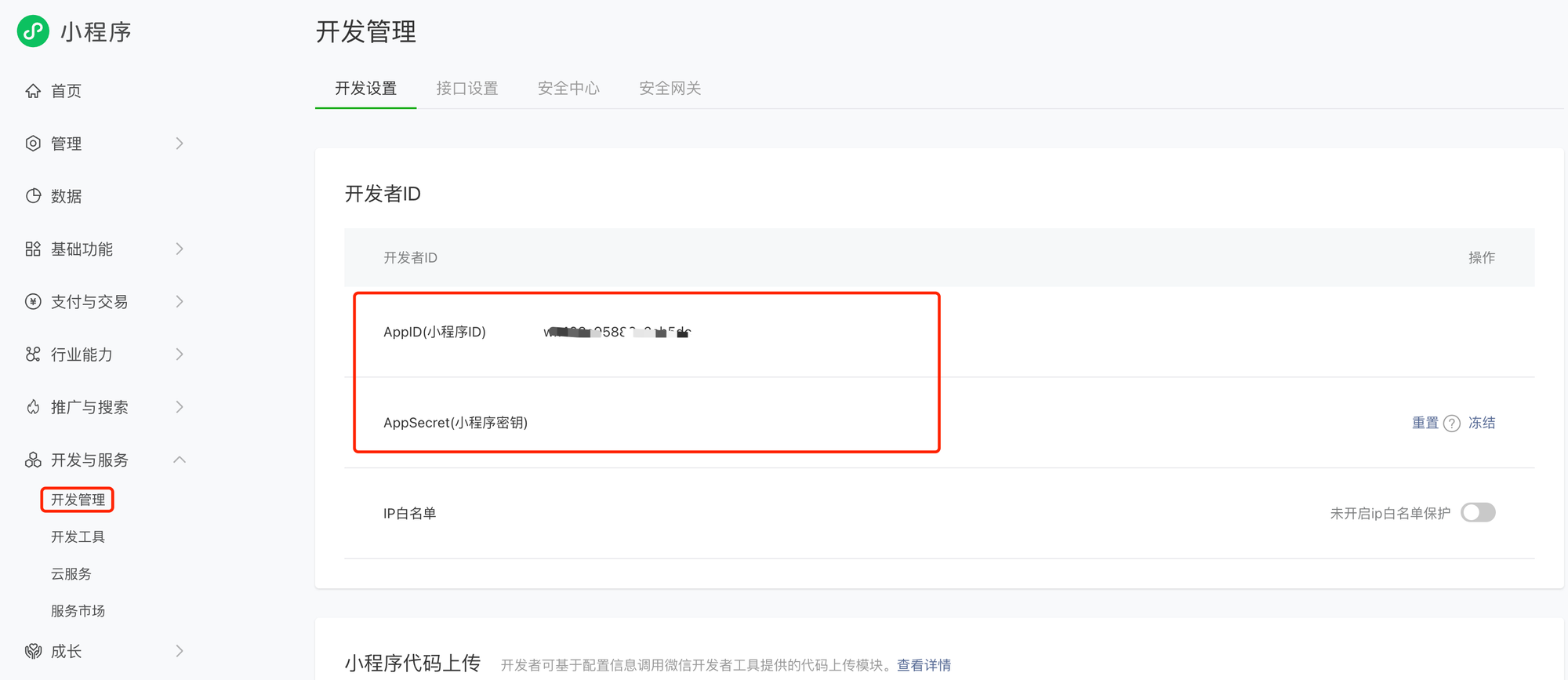Click the 小程序 title next to the logo

click(96, 31)
